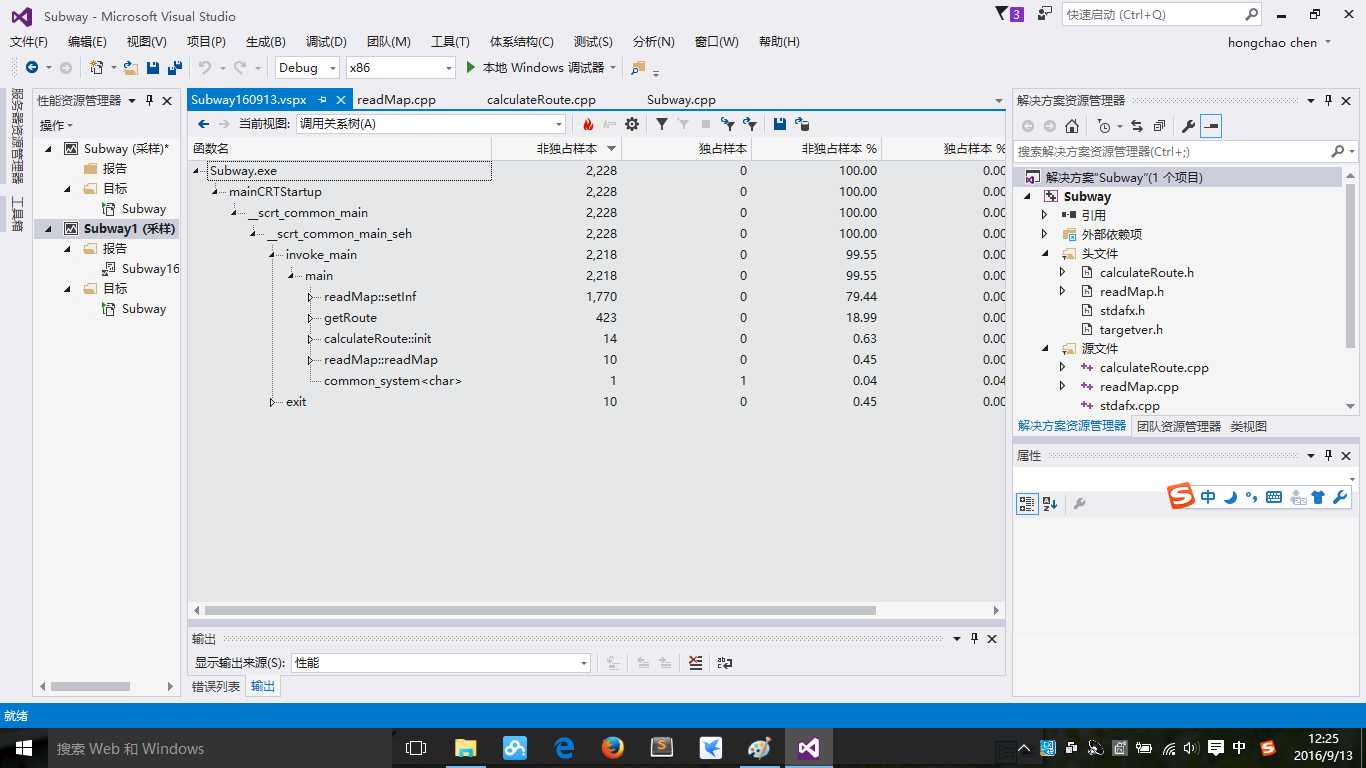Switch to the calculateRoute.cpp tab
The height and width of the screenshot is (768, 1366).
pyautogui.click(x=541, y=100)
